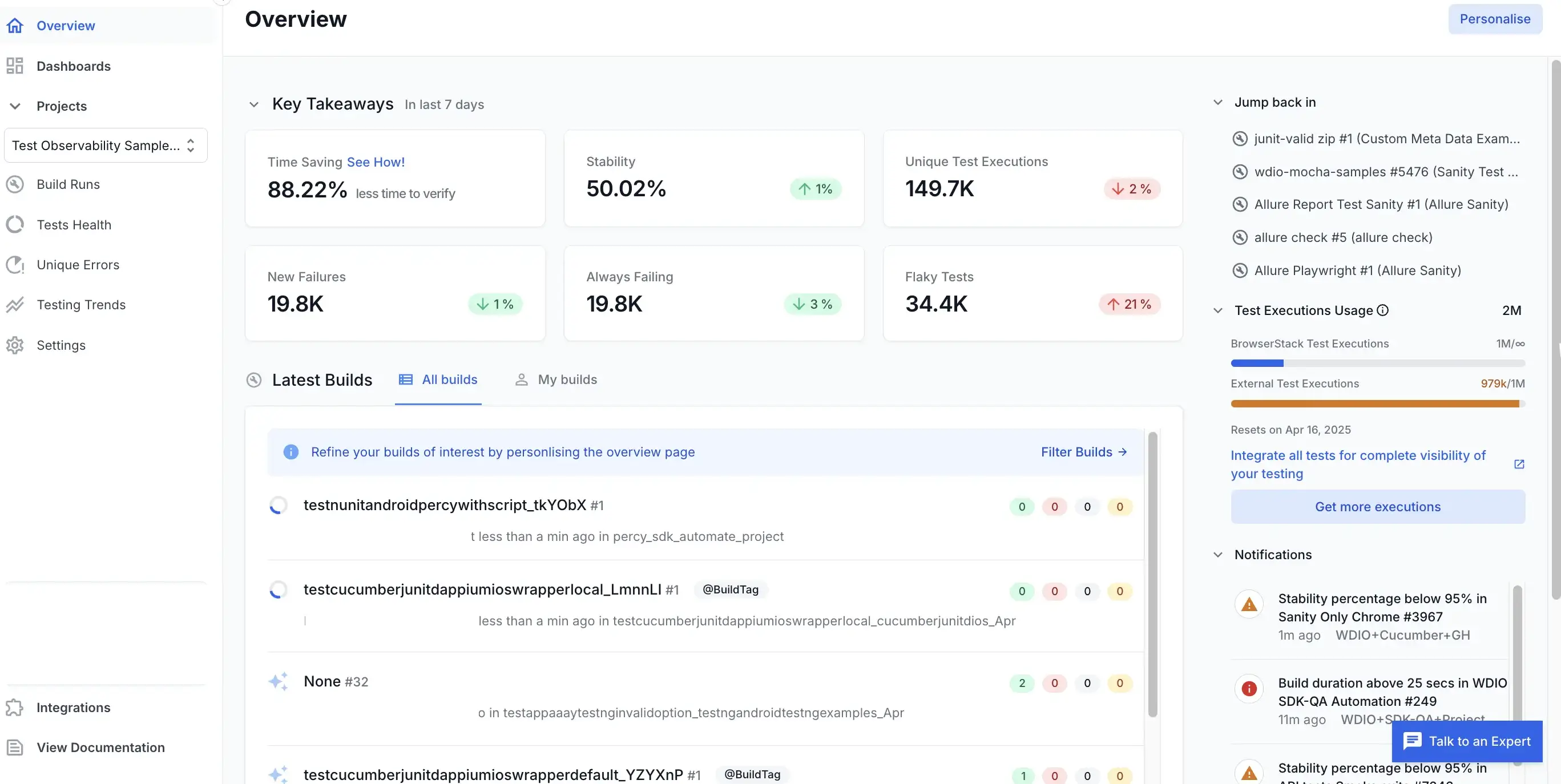Viewport: 1561px width, 784px height.
Task: Click Get more executions
Action: (x=1377, y=507)
